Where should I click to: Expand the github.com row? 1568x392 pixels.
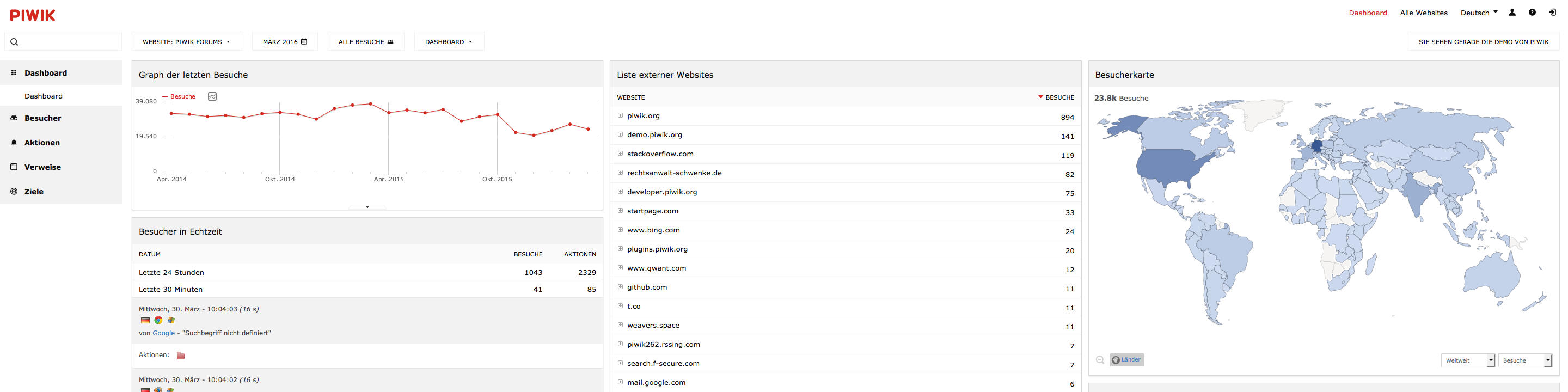[620, 287]
